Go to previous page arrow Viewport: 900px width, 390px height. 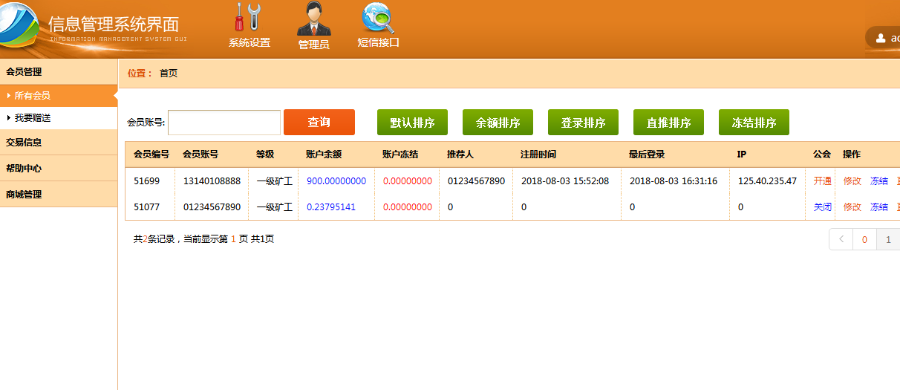pos(841,239)
